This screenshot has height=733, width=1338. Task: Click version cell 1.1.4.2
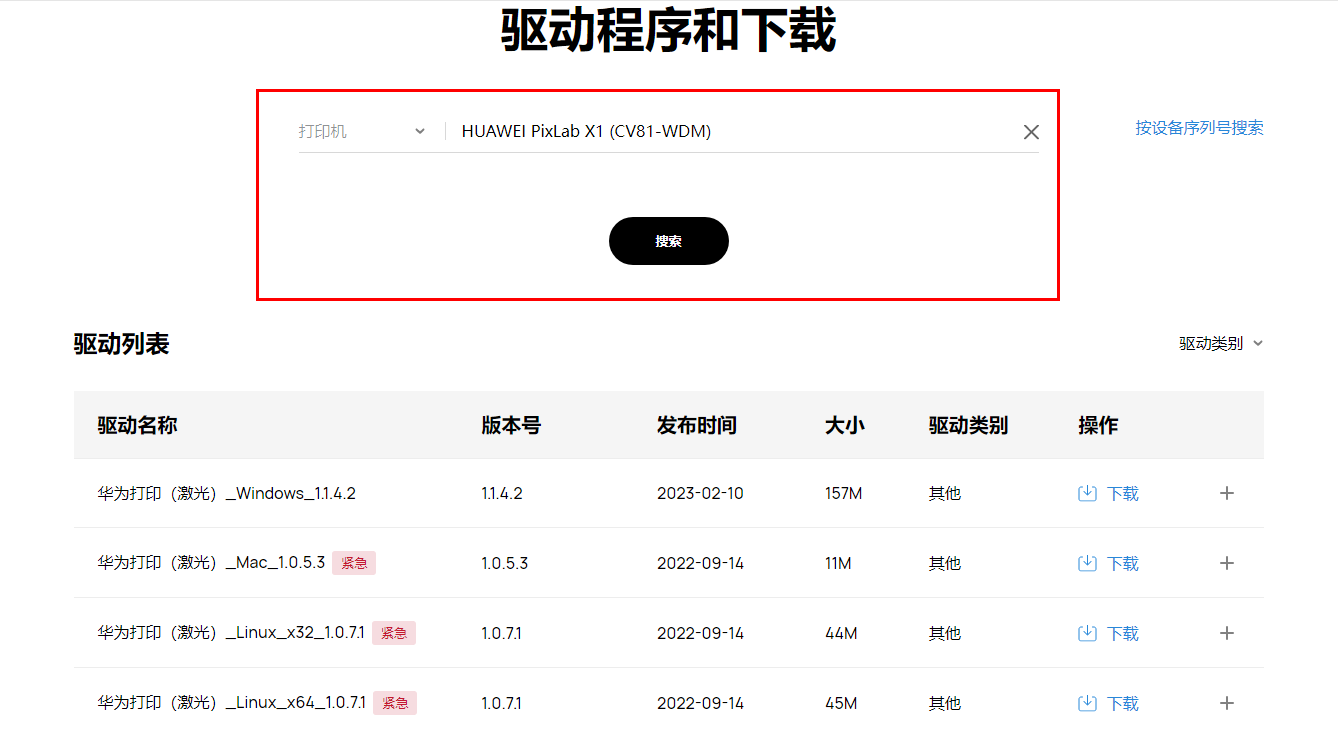click(502, 493)
